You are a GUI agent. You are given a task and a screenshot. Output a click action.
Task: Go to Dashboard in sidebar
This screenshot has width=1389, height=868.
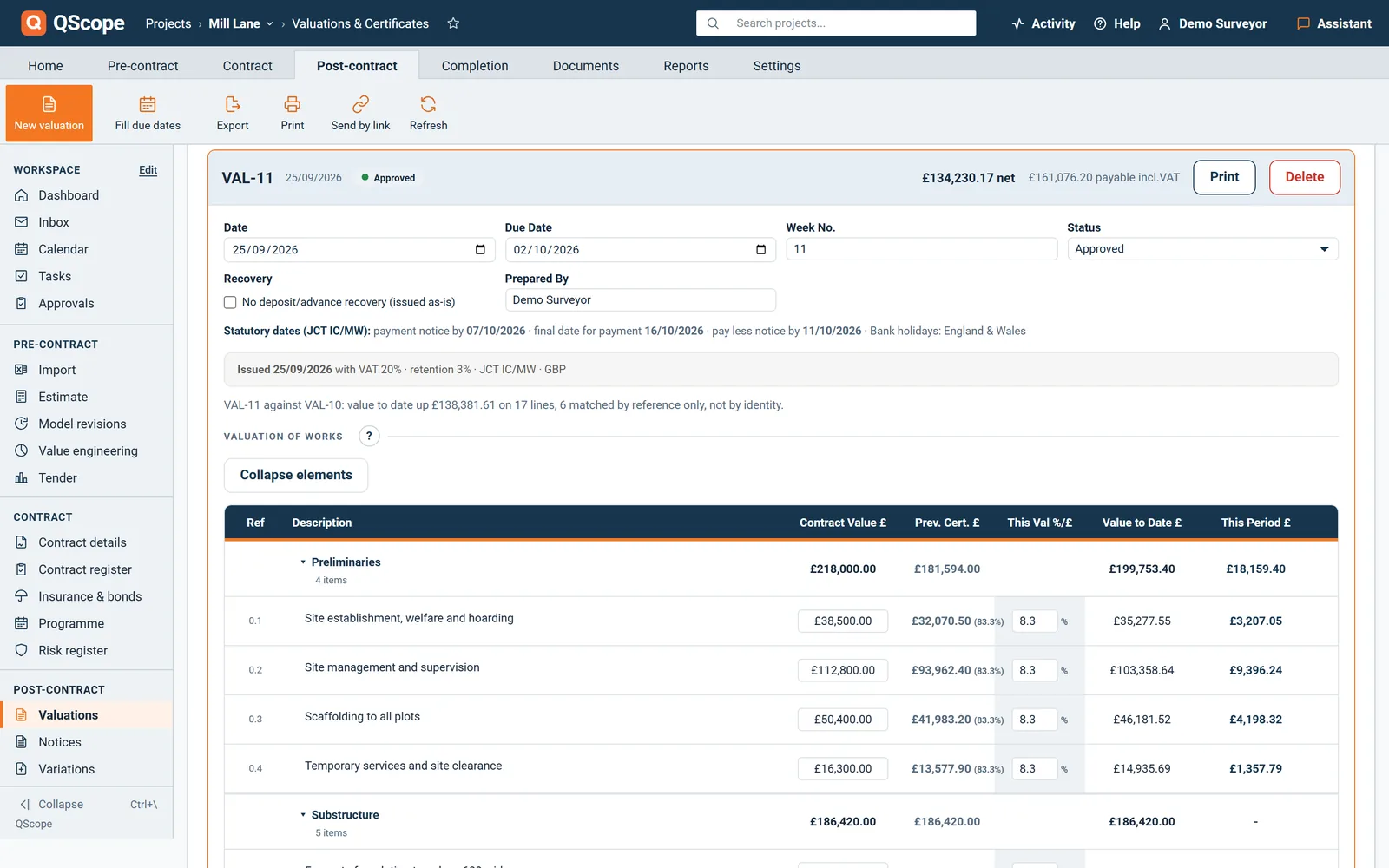click(69, 195)
